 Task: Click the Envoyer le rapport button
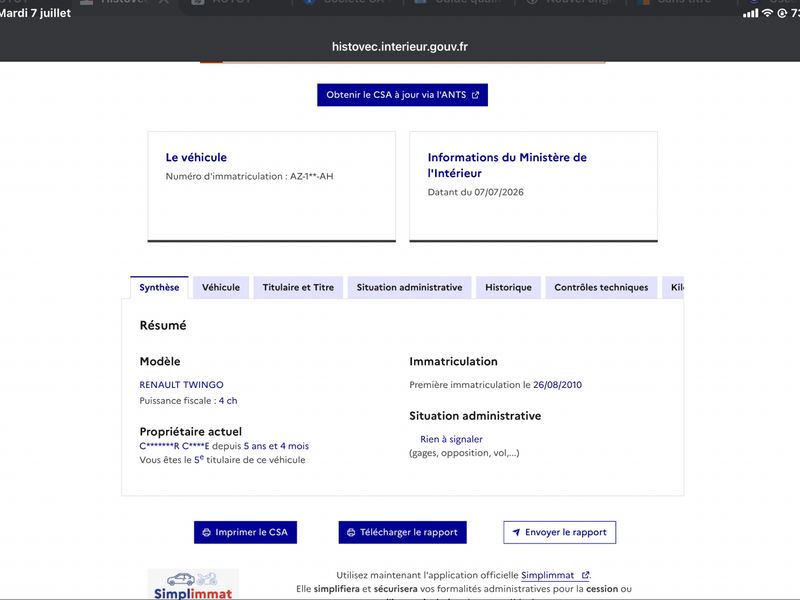coord(560,532)
